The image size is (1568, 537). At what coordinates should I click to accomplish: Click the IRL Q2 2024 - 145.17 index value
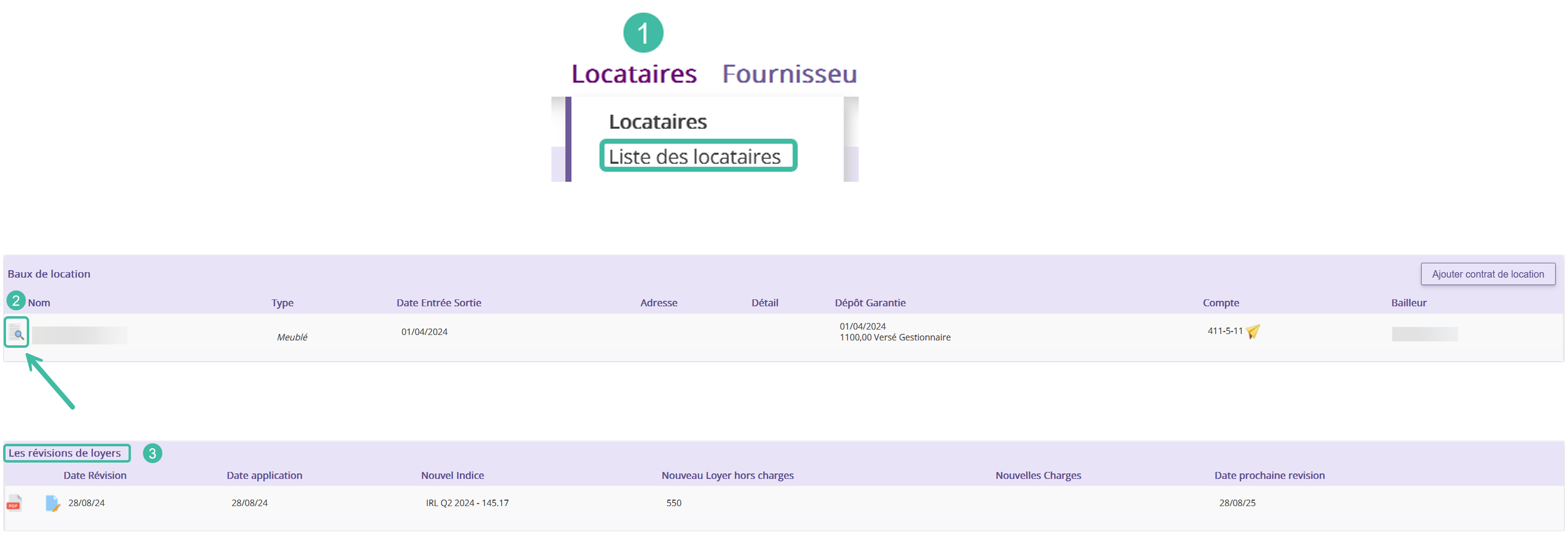pos(467,503)
